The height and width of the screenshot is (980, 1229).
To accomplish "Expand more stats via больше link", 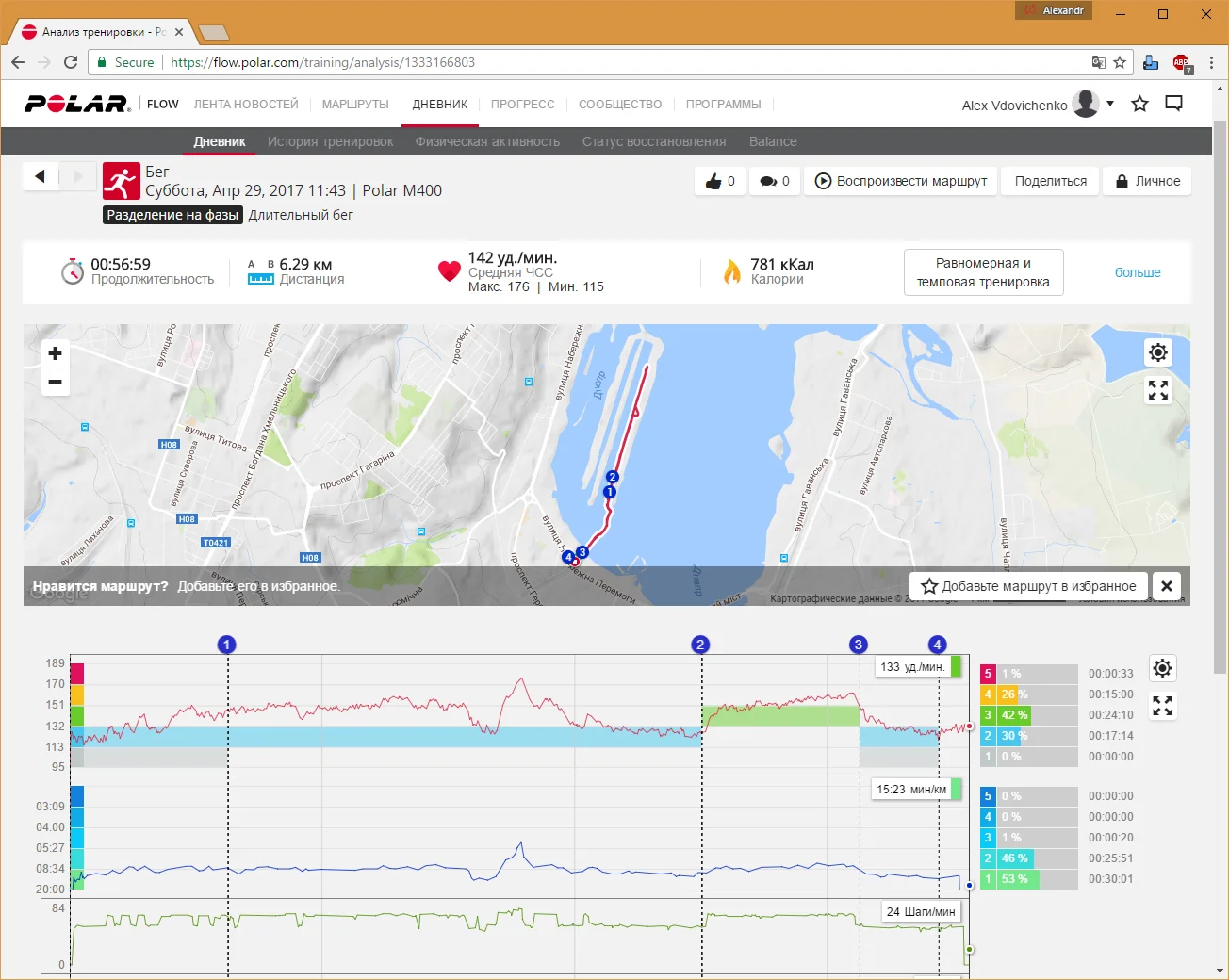I will 1137,272.
